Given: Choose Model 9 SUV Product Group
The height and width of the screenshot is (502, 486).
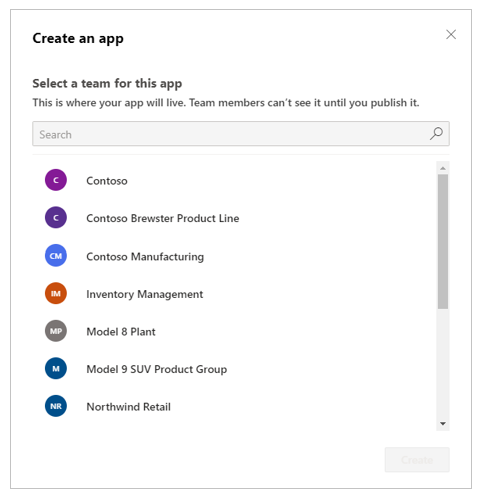Looking at the screenshot, I should click(x=233, y=369).
